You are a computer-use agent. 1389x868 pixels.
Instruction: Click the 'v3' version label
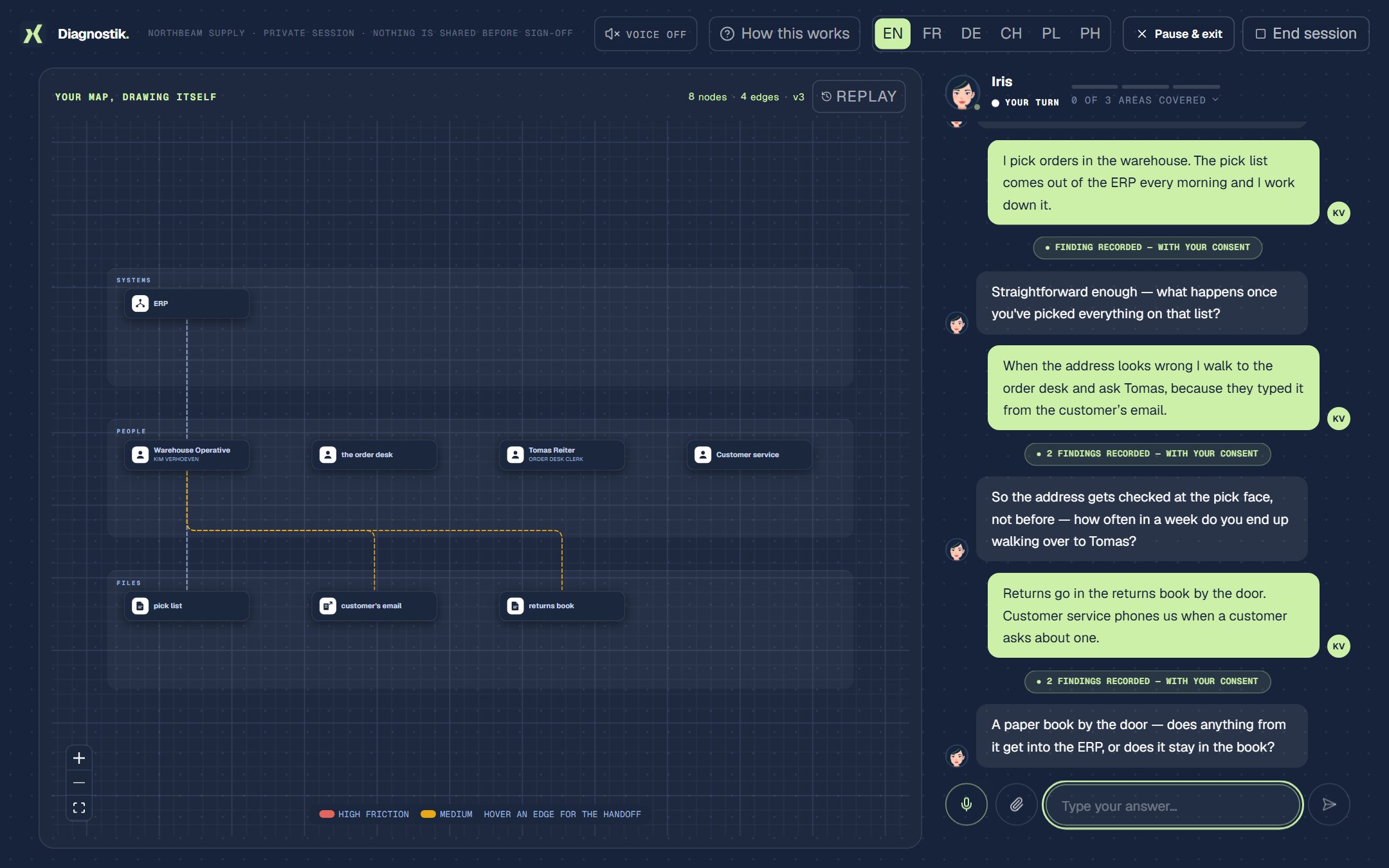point(799,96)
